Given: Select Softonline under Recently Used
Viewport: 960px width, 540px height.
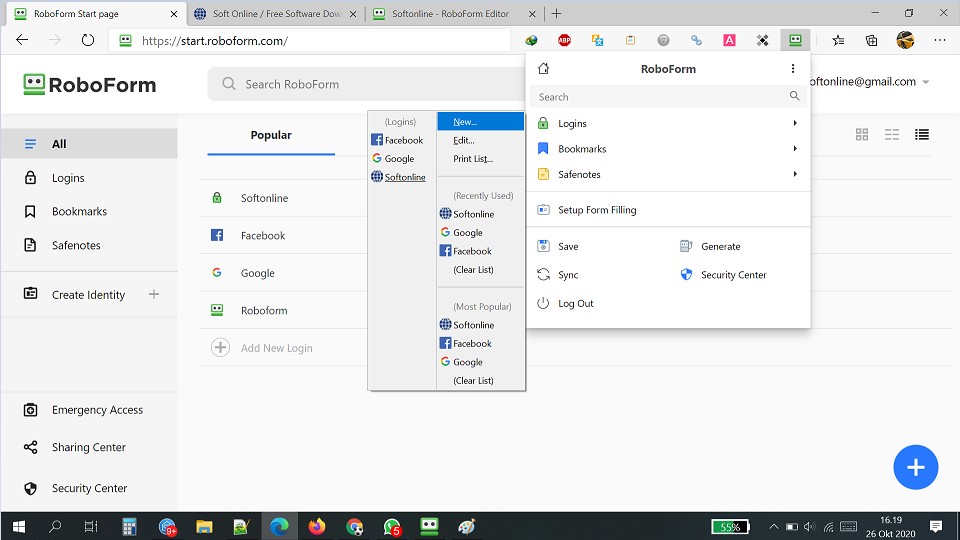Looking at the screenshot, I should tap(481, 214).
